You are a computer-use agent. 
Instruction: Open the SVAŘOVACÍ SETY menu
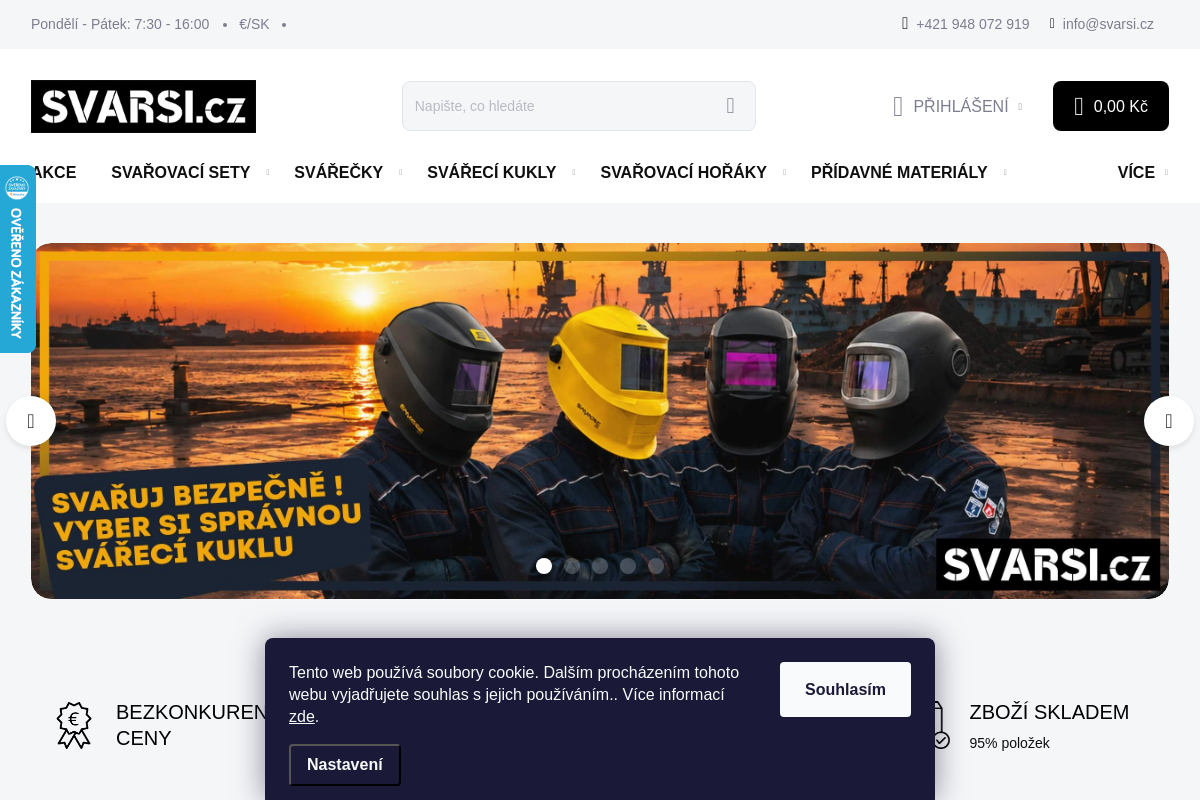pyautogui.click(x=181, y=172)
